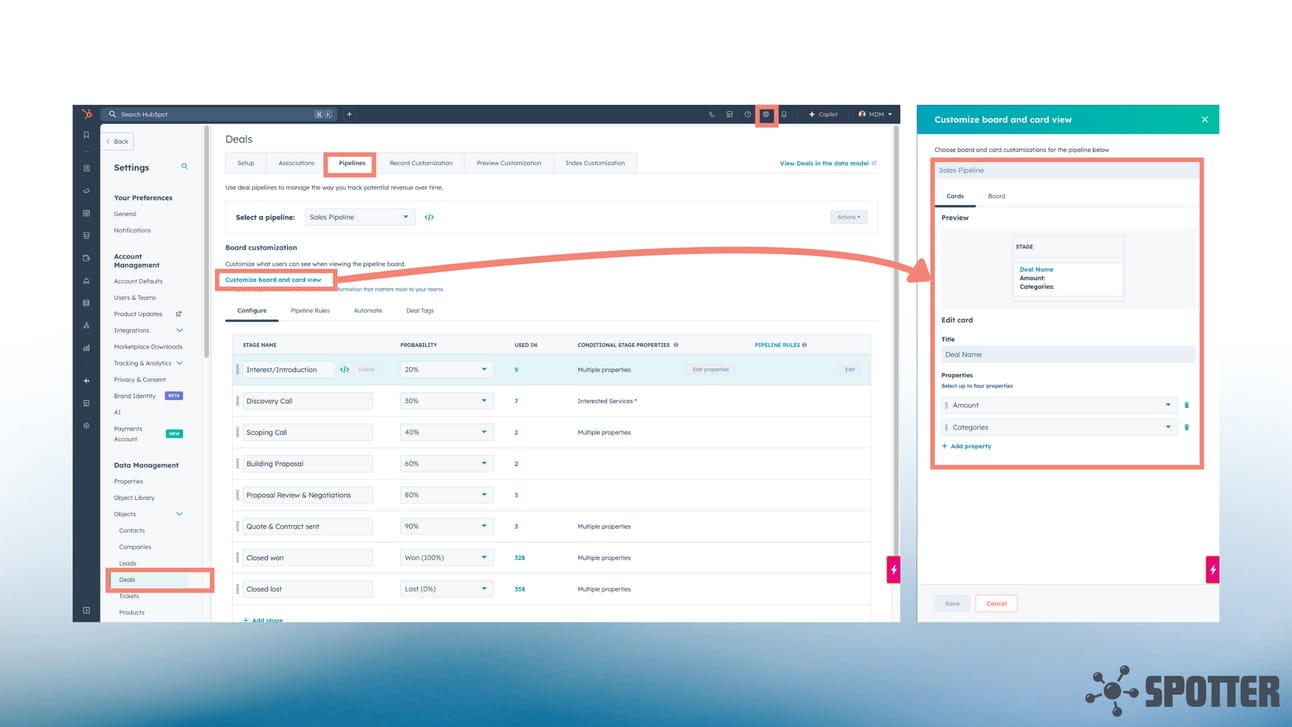
Task: Click the pink lightning button on side panel edge
Action: click(1213, 570)
